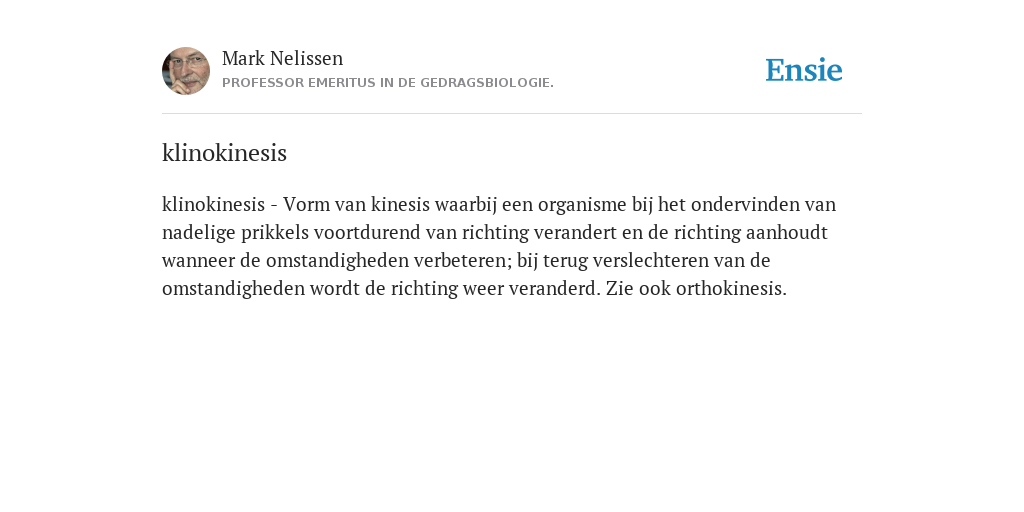
Task: Open the Ensie logo link
Action: pos(804,70)
